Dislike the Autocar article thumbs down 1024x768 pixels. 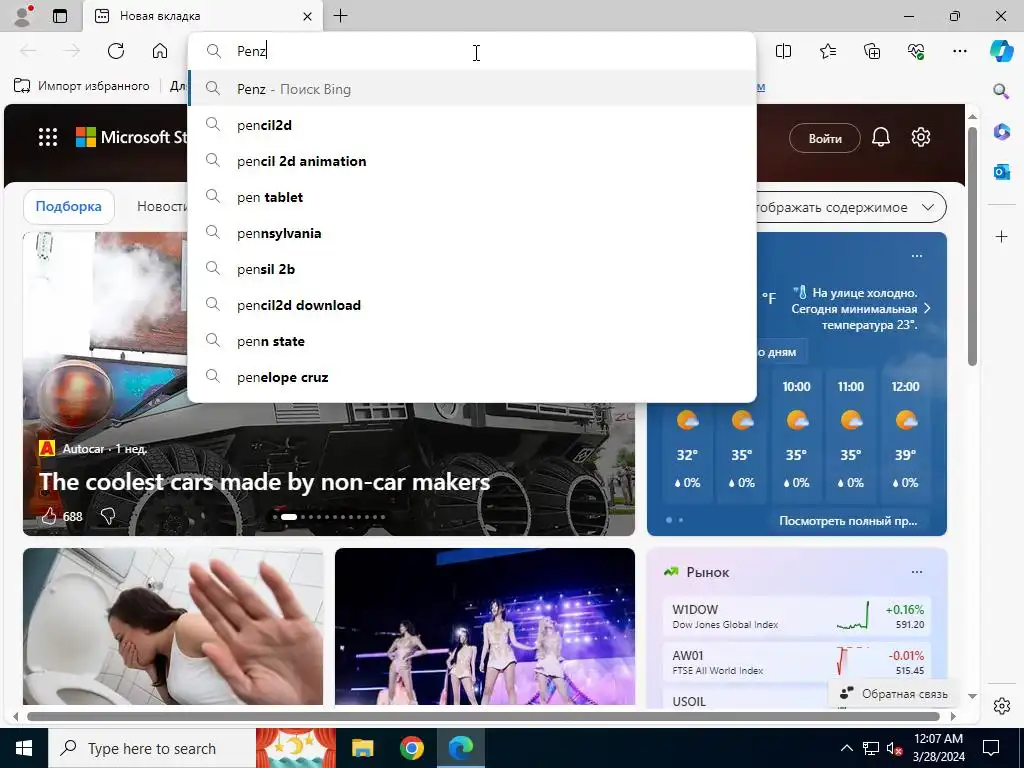click(108, 517)
